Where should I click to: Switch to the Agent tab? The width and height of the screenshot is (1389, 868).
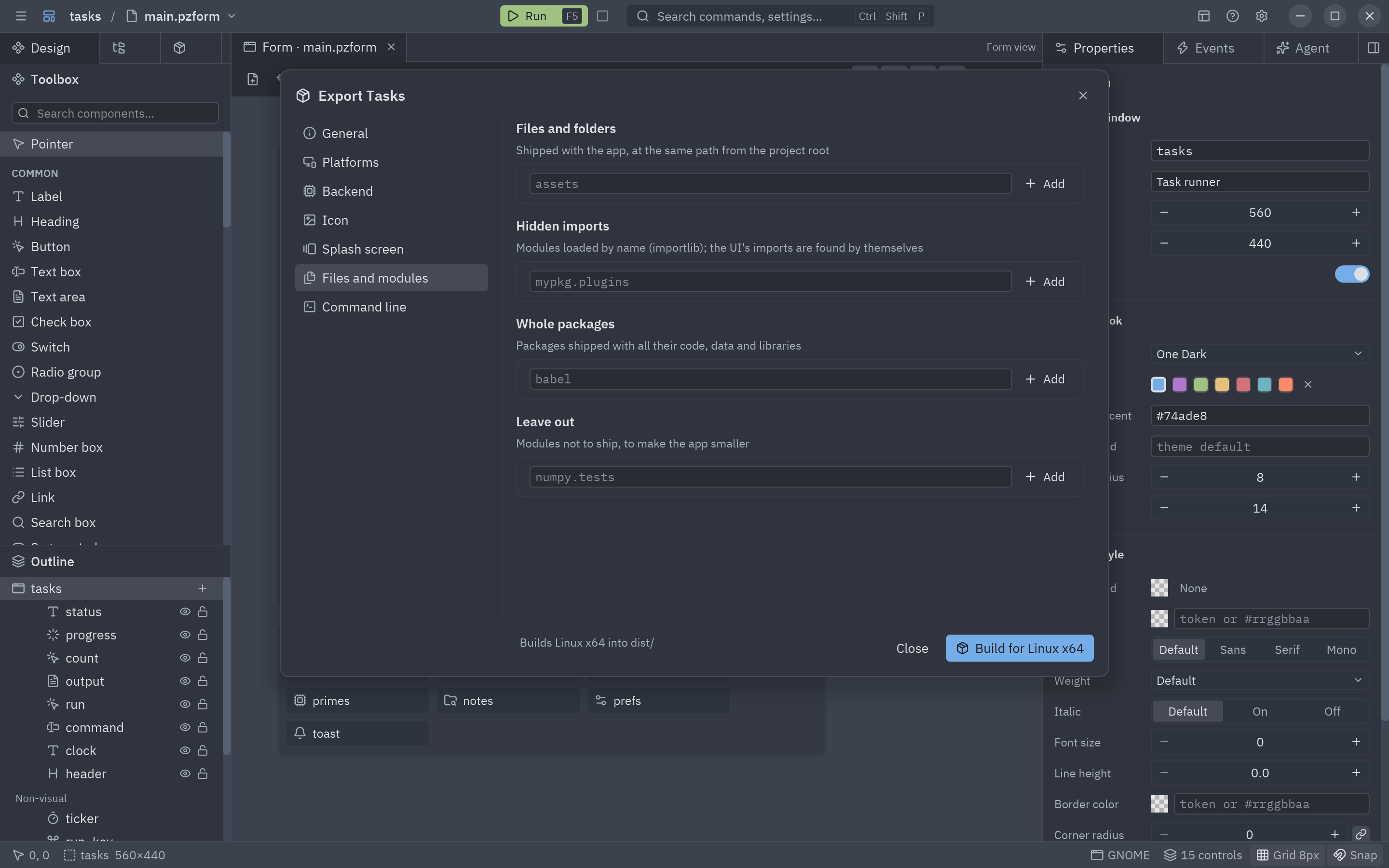[1311, 48]
